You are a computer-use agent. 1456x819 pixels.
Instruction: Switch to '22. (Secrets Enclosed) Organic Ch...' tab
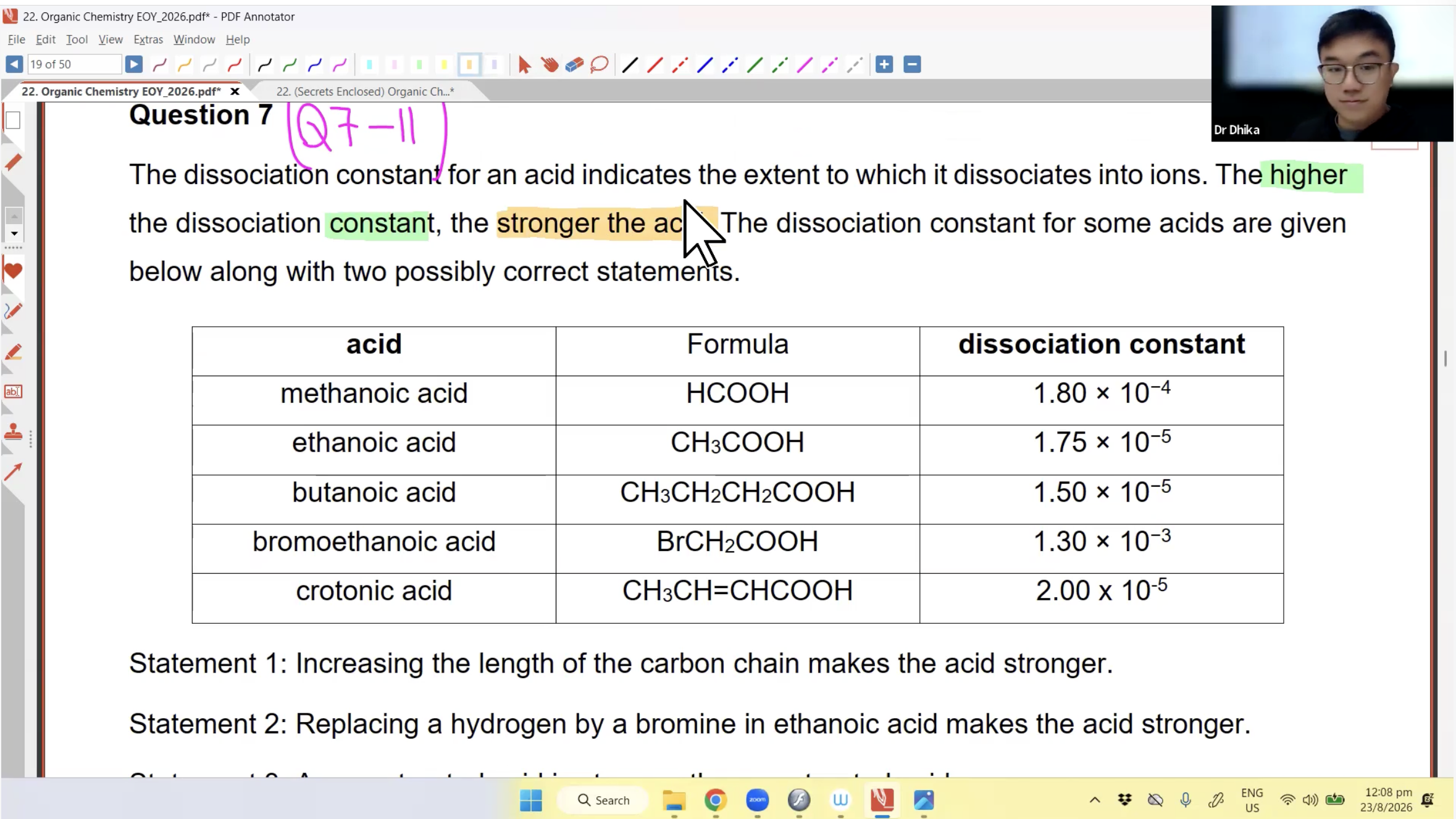(x=365, y=91)
